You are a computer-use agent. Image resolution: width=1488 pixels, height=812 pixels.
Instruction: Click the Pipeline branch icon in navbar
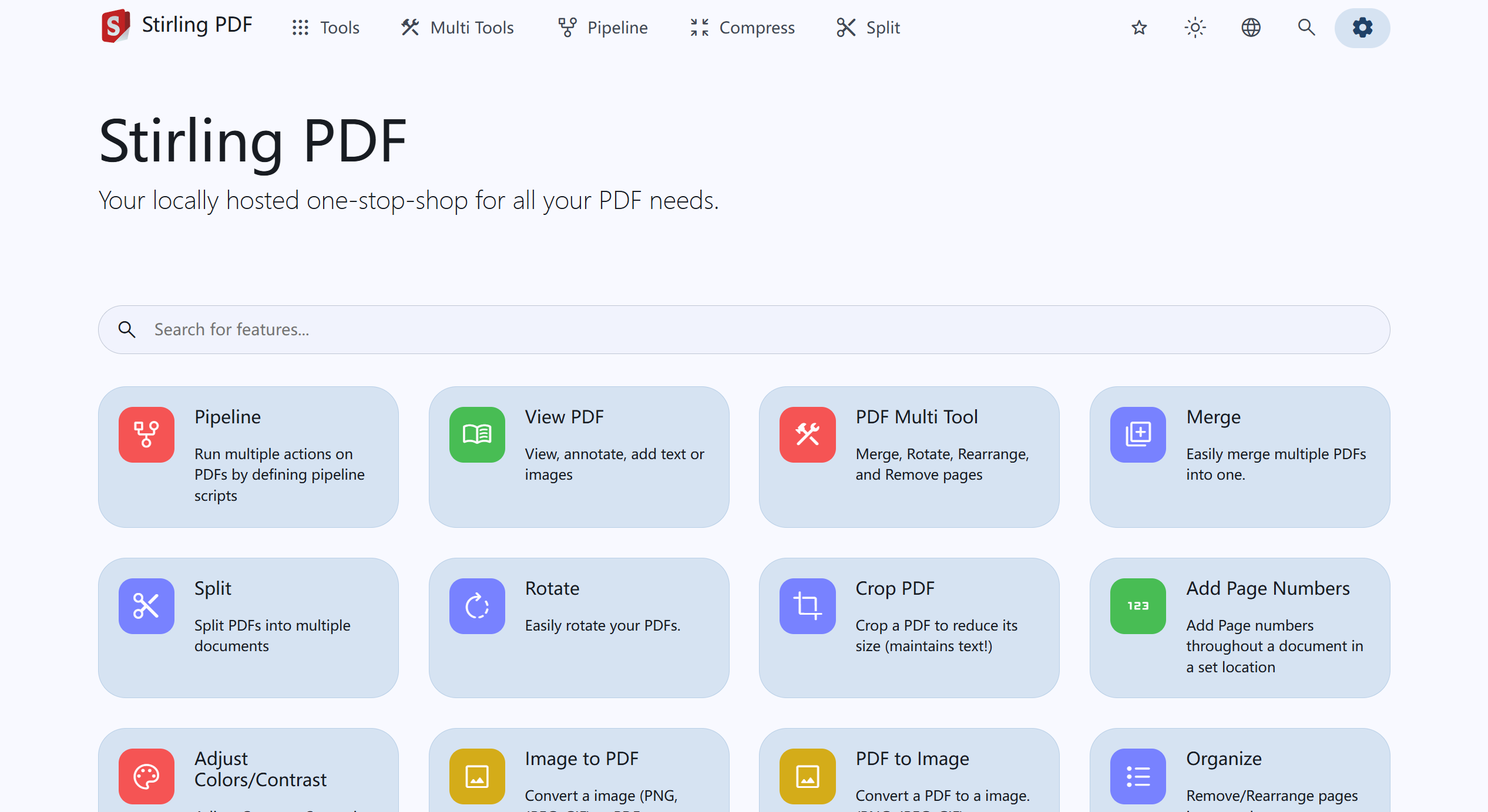(x=567, y=28)
